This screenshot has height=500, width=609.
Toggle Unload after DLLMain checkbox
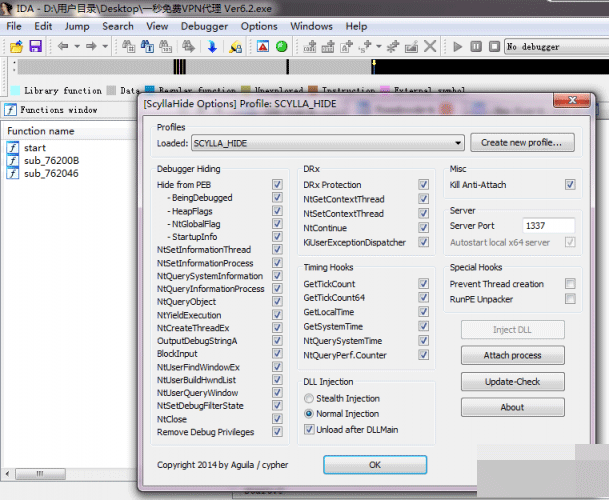point(309,429)
